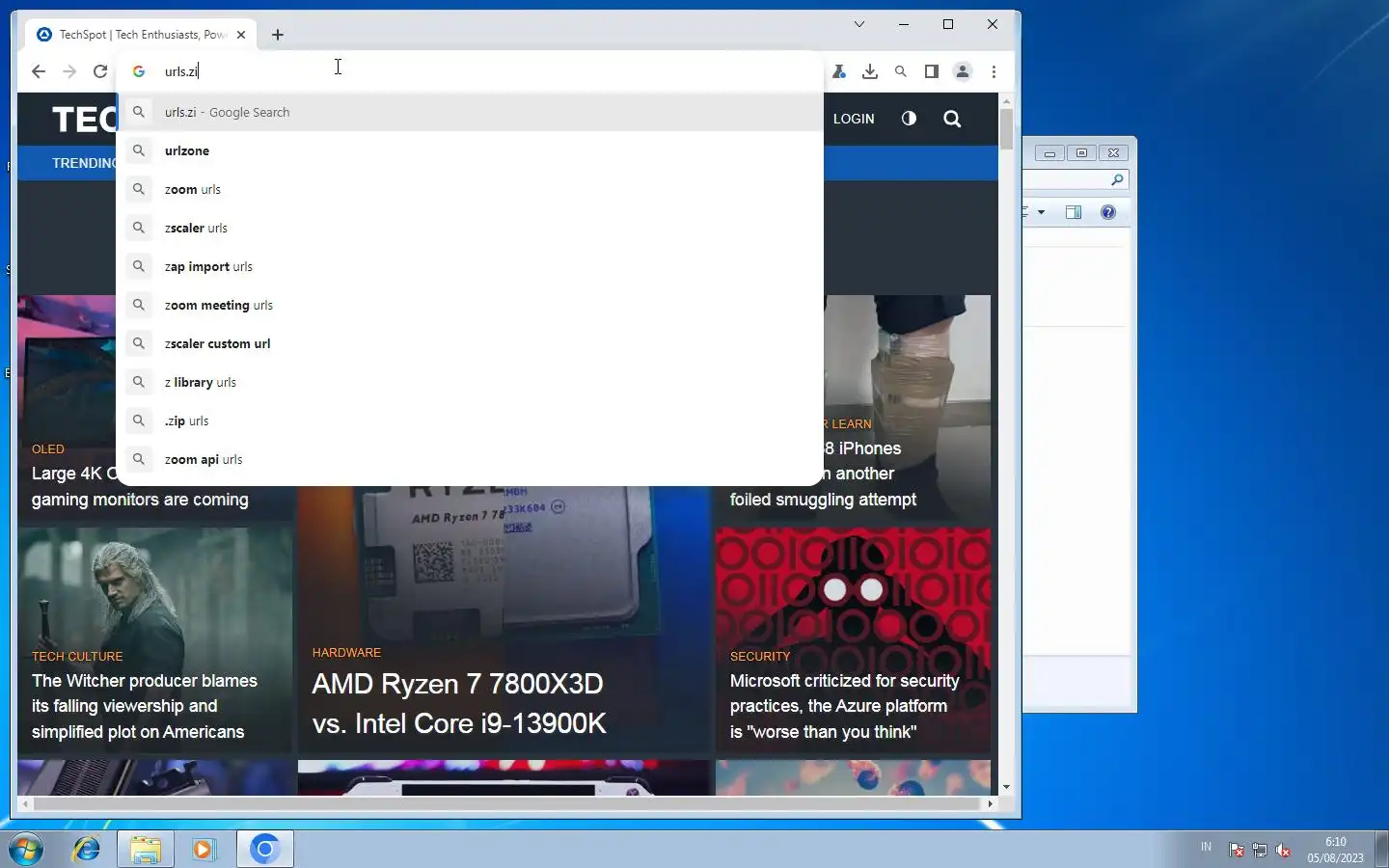Toggle TechSpot dark/light theme

point(909,119)
